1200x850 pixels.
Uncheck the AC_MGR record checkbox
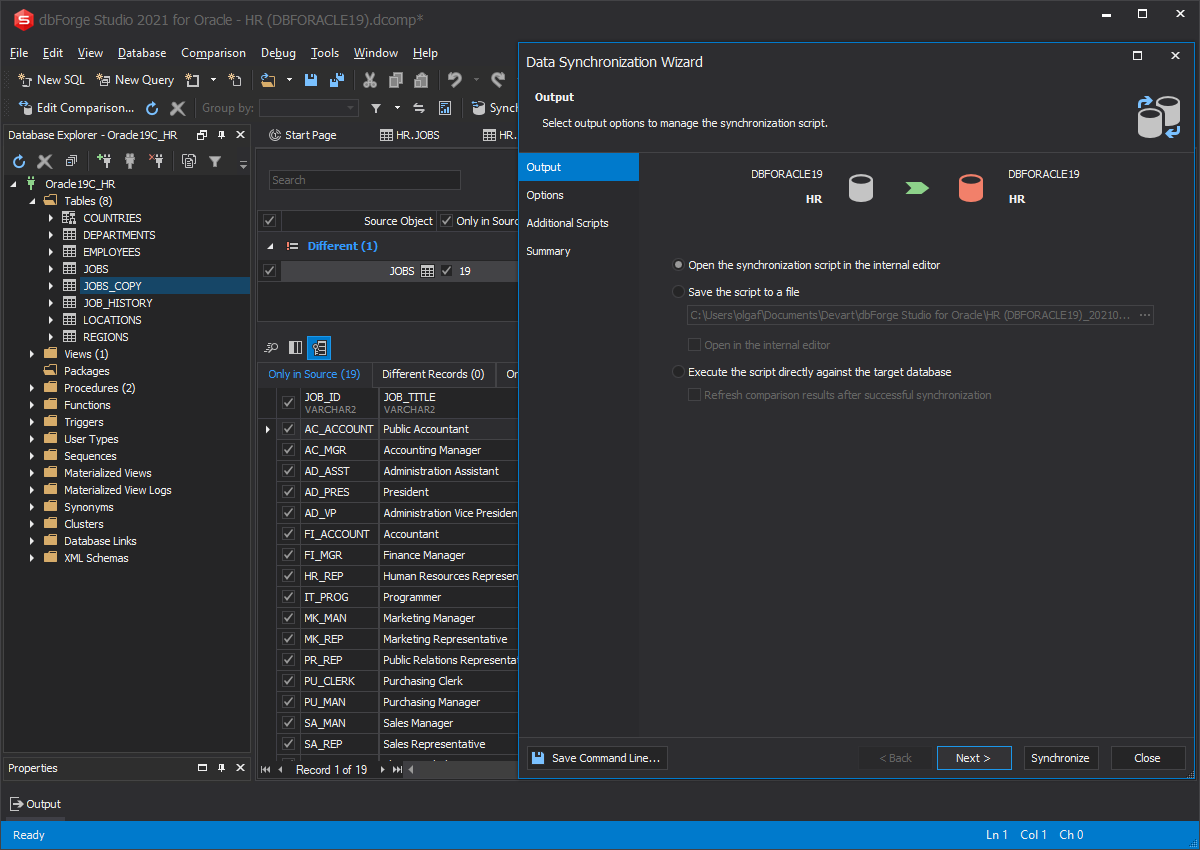(x=287, y=450)
